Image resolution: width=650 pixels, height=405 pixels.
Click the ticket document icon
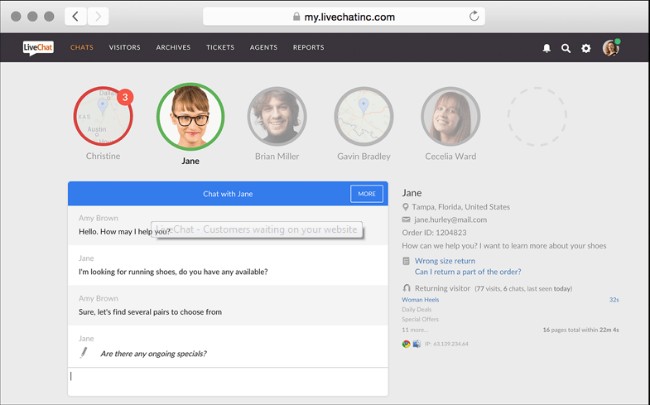(x=406, y=261)
